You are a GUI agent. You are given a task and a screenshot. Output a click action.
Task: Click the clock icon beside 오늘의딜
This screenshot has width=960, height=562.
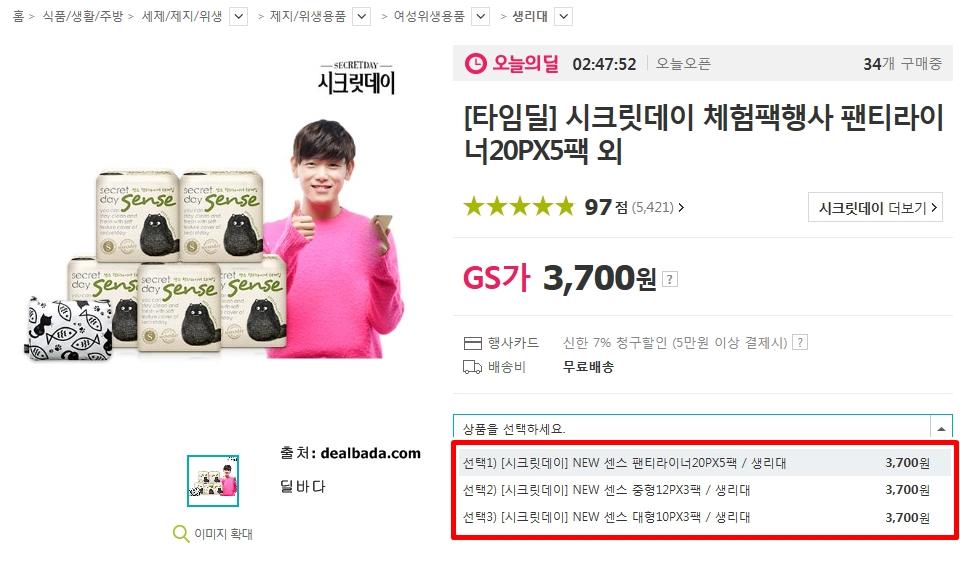[475, 63]
